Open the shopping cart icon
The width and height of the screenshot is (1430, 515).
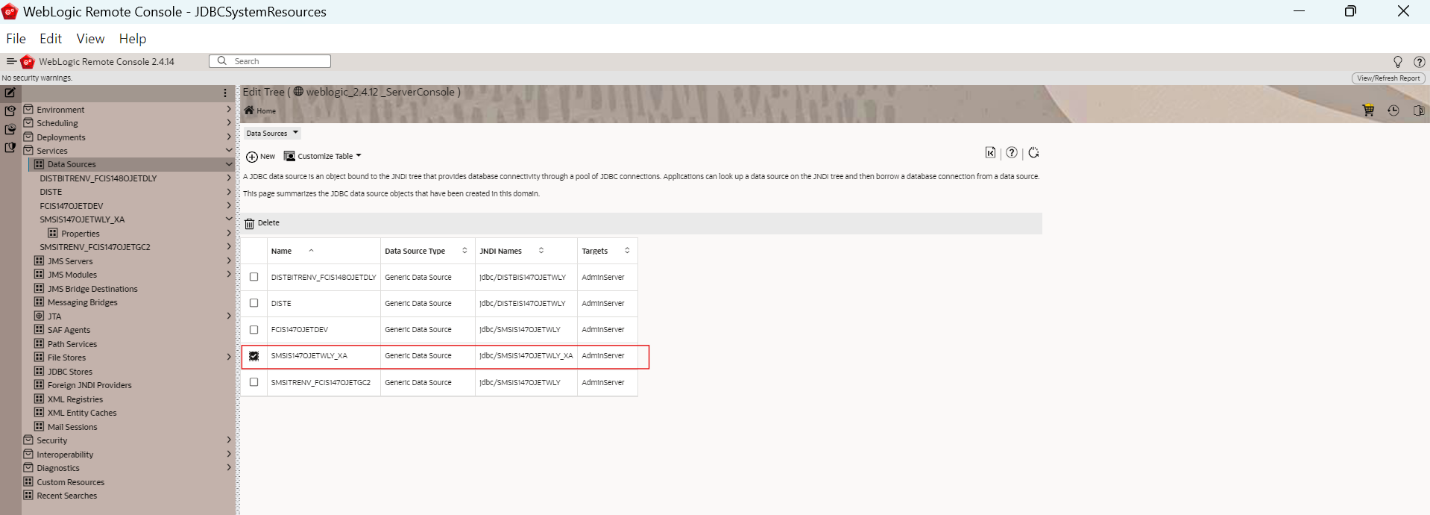tap(1369, 111)
